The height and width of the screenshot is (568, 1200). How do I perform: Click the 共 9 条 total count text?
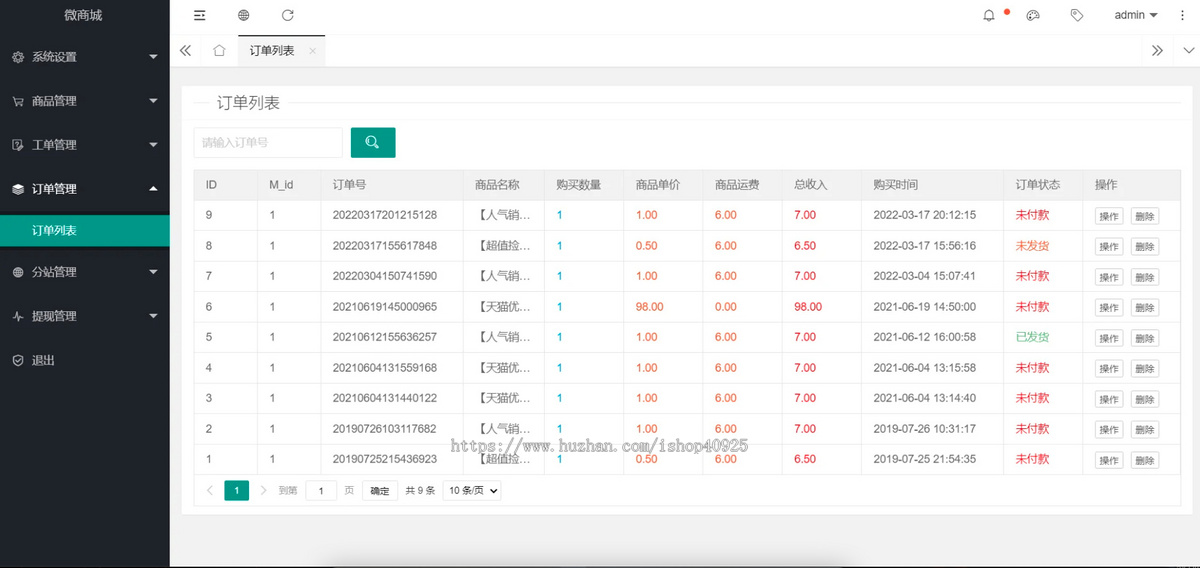click(420, 491)
